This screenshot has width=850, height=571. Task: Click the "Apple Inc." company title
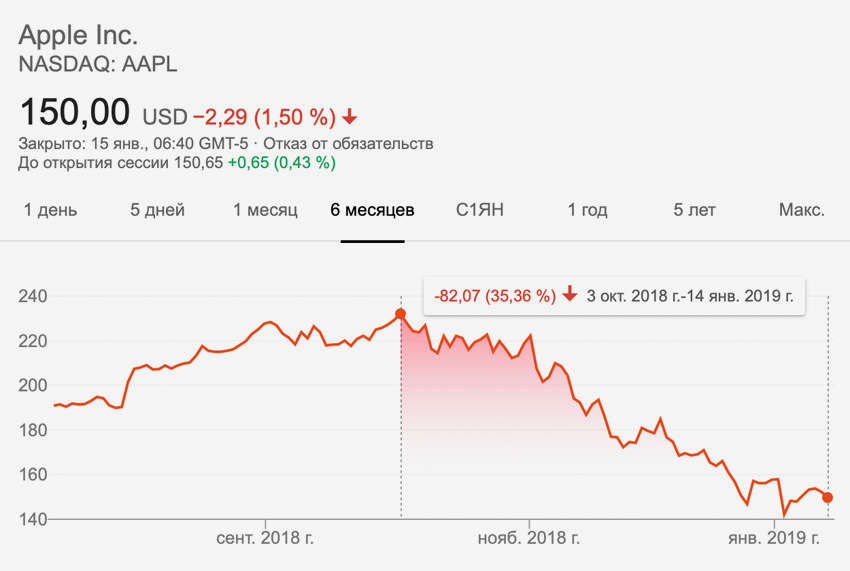78,35
